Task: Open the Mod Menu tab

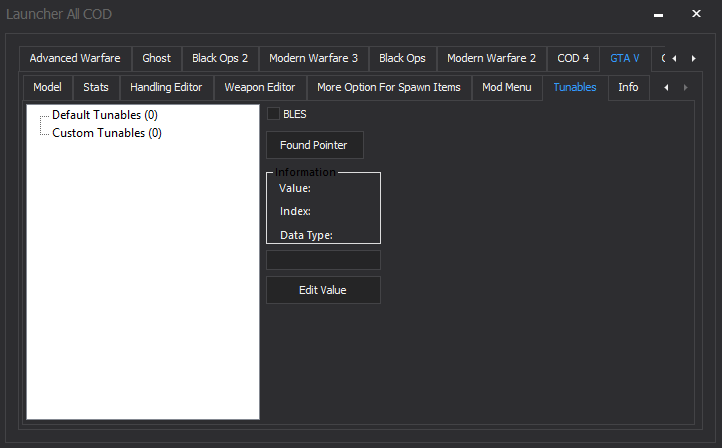Action: 507,87
